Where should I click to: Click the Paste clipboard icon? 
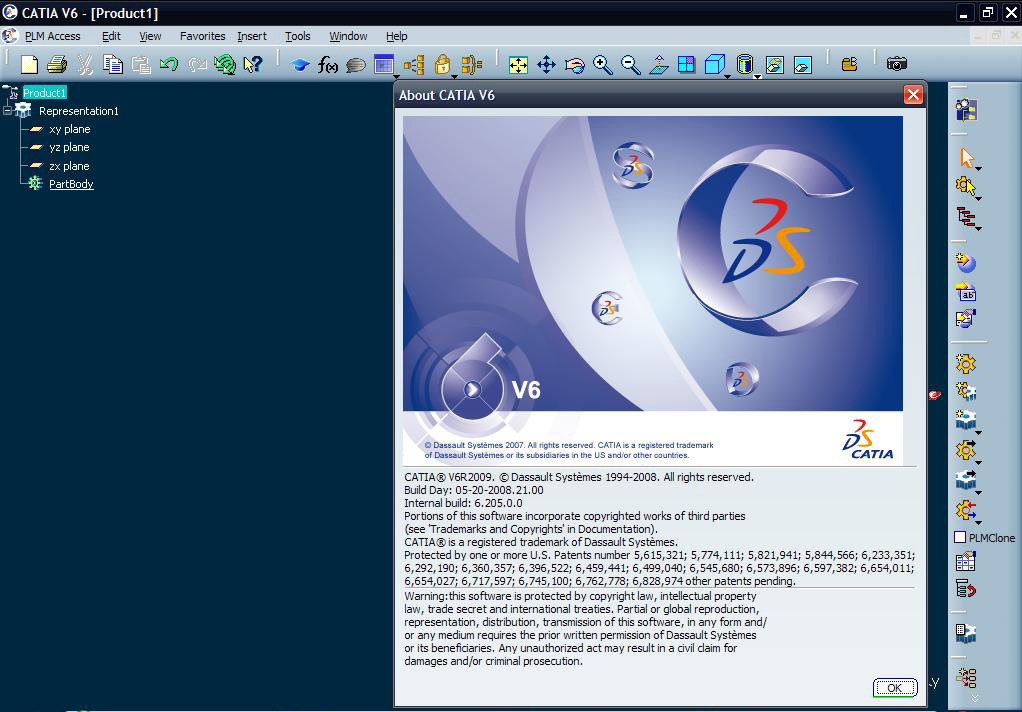click(141, 64)
